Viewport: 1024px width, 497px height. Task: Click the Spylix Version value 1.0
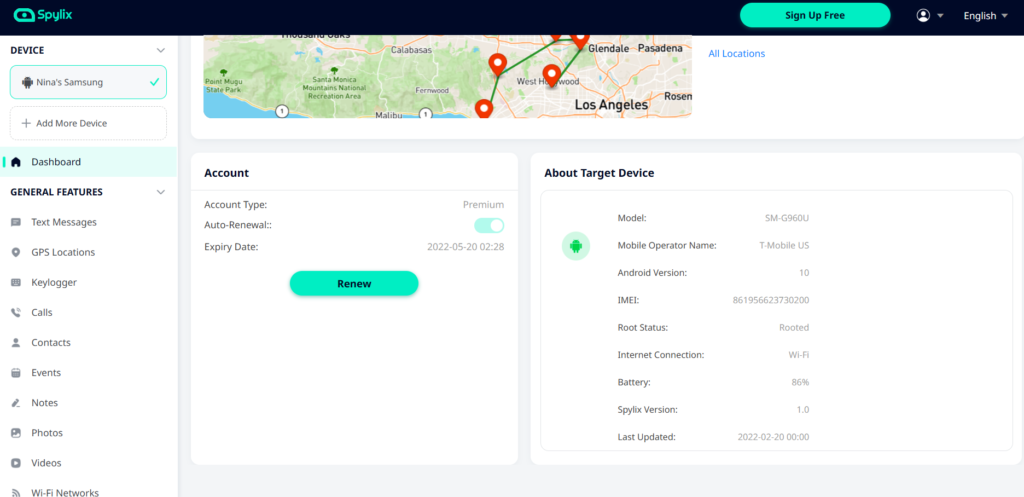tap(803, 409)
